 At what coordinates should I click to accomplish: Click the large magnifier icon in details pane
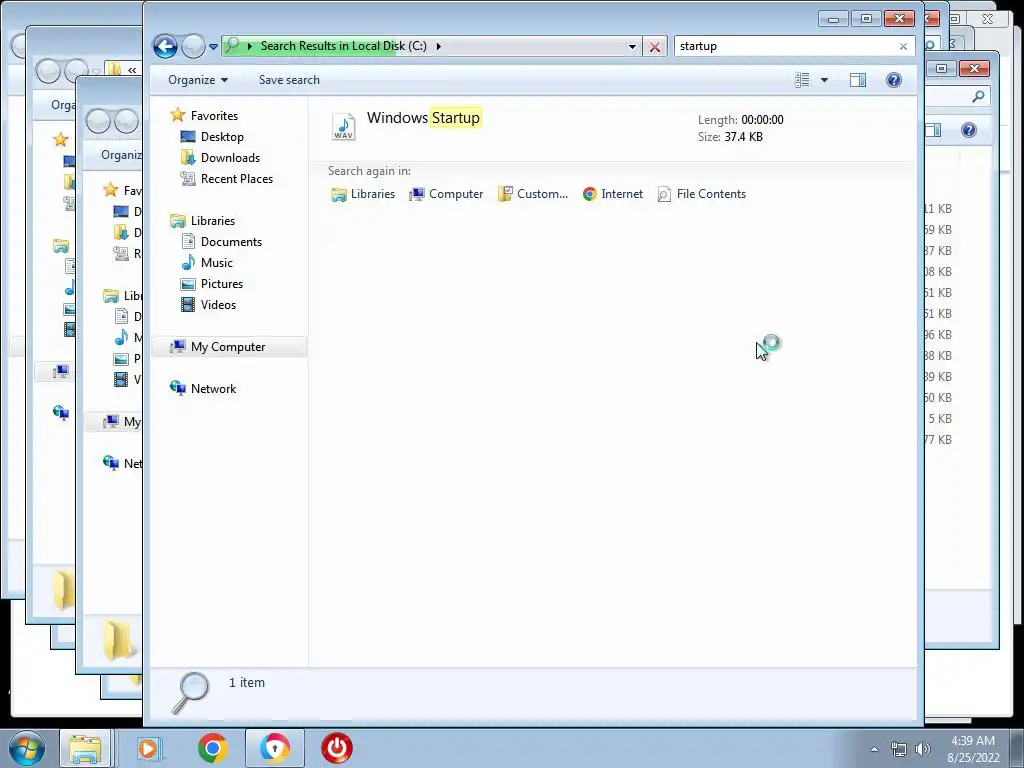tap(189, 692)
